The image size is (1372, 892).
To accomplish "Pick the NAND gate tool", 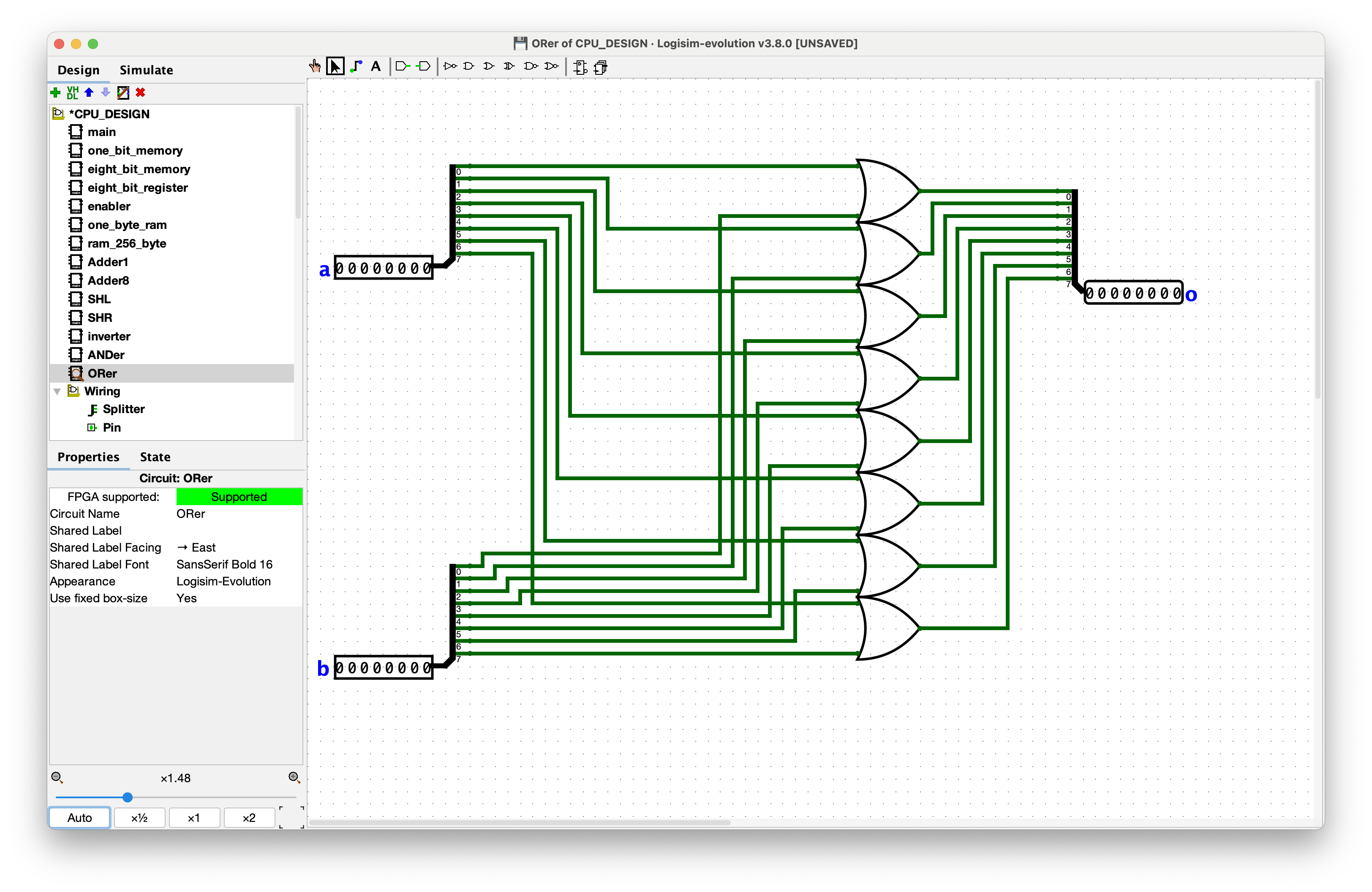I will 531,66.
